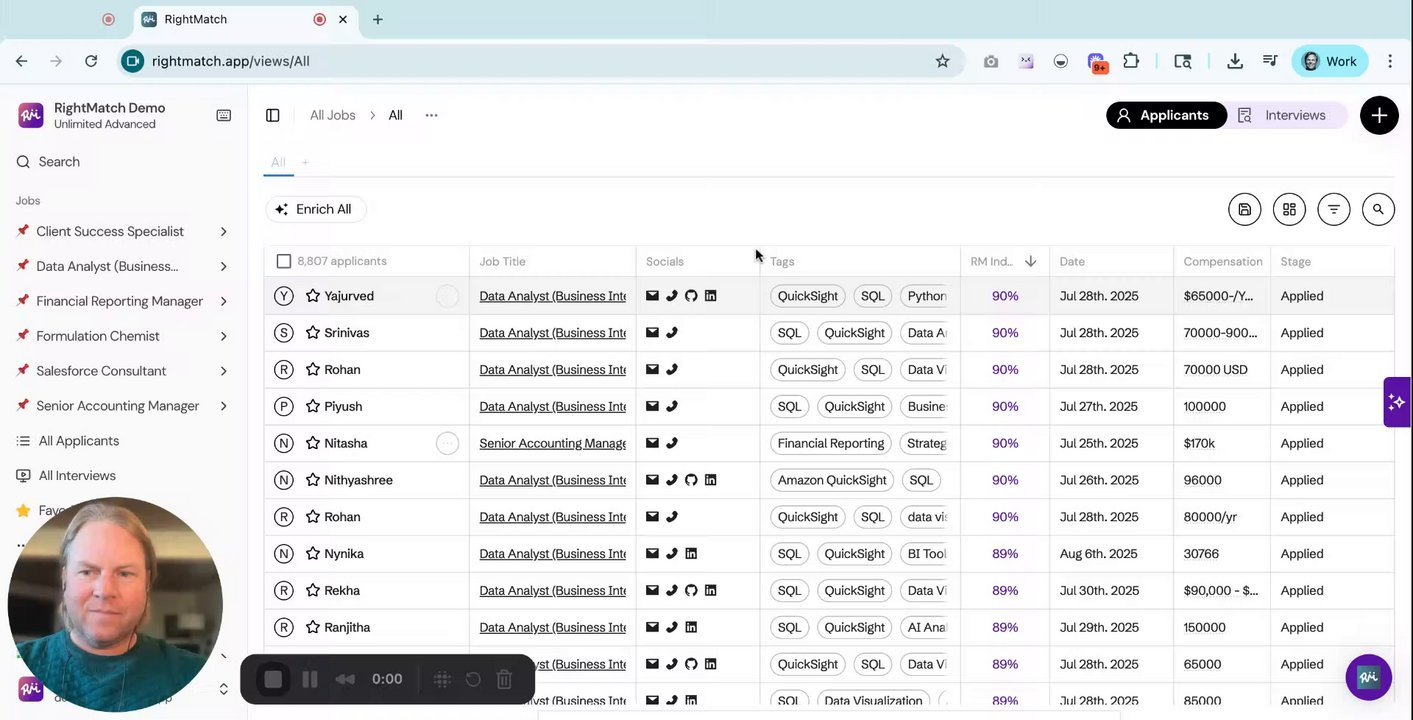
Task: Favorite Nynika with the star
Action: click(313, 554)
